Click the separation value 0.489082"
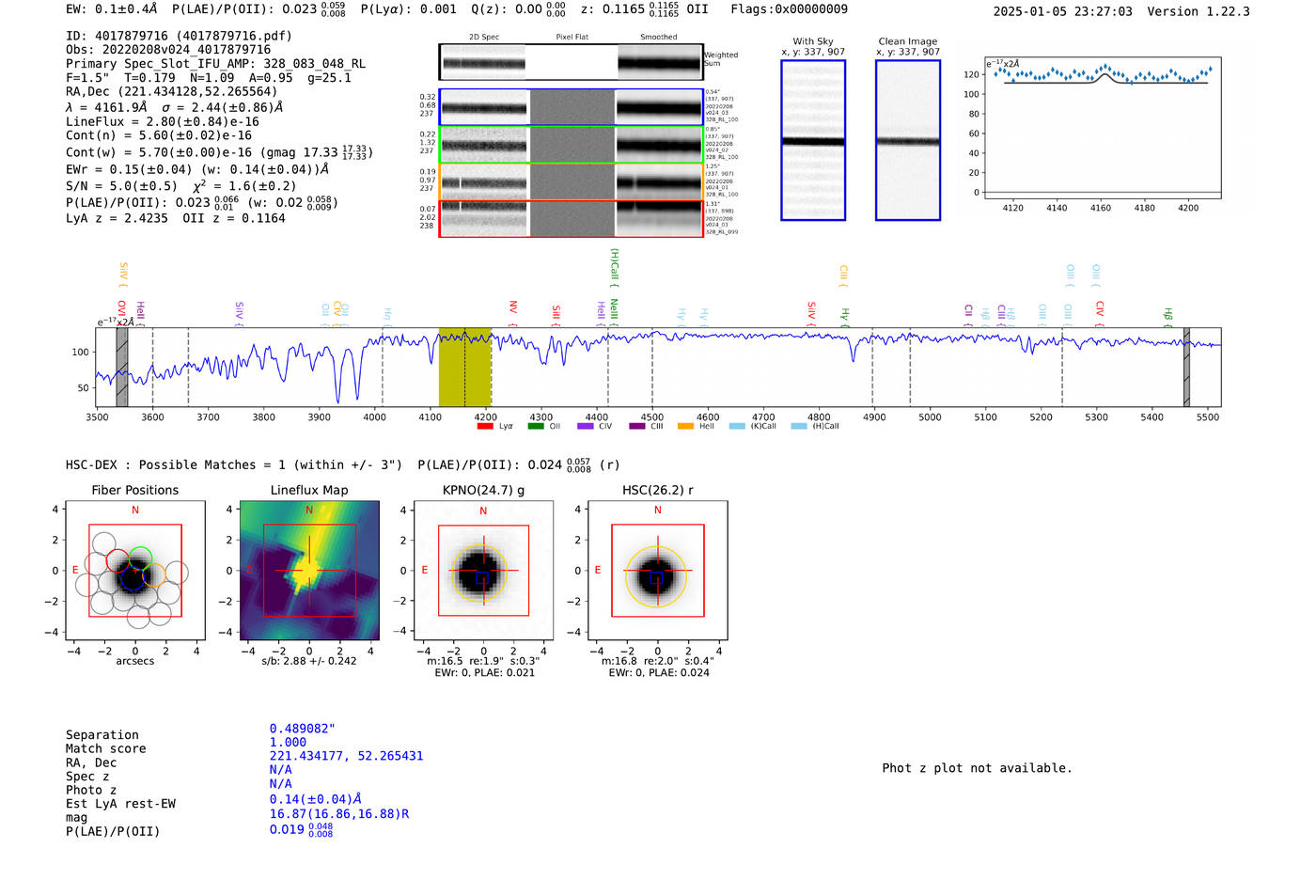 [302, 729]
